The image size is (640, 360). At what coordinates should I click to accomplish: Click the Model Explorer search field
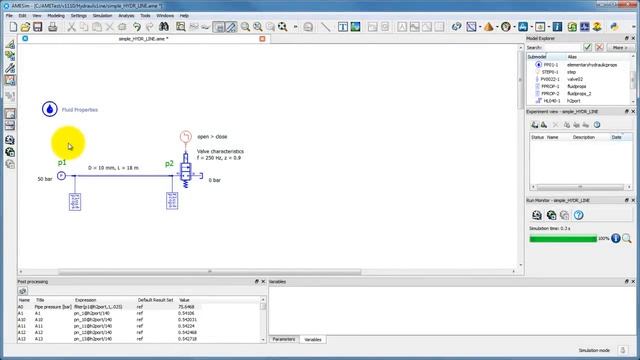562,47
